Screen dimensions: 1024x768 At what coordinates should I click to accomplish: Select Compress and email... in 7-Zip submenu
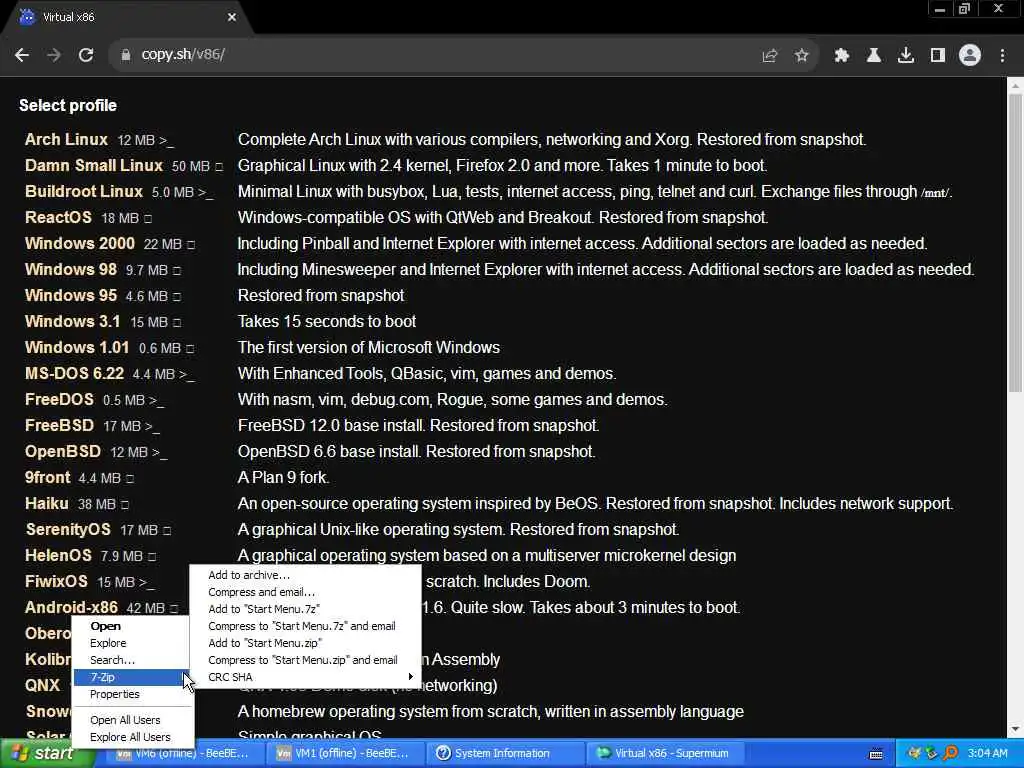(305, 592)
